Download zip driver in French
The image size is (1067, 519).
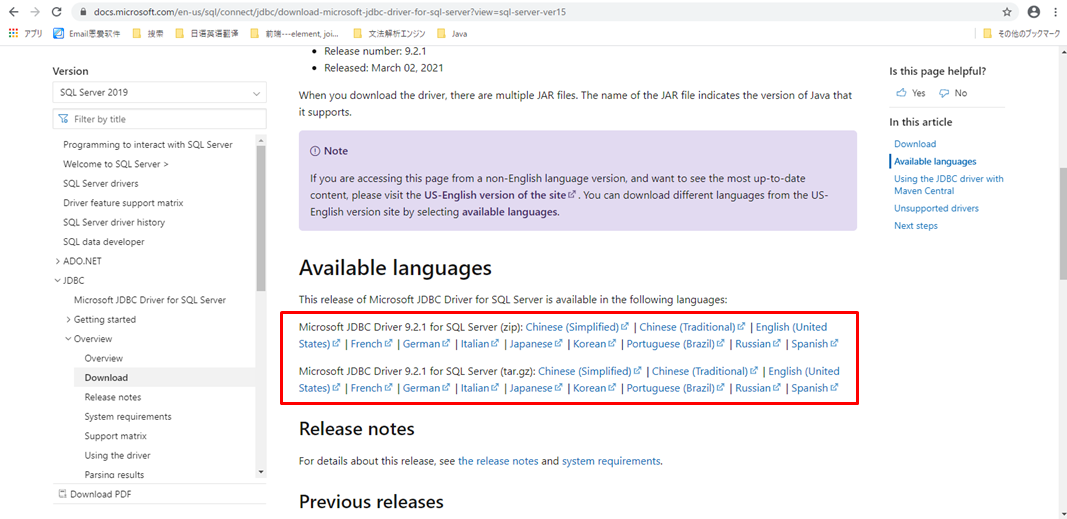(372, 344)
